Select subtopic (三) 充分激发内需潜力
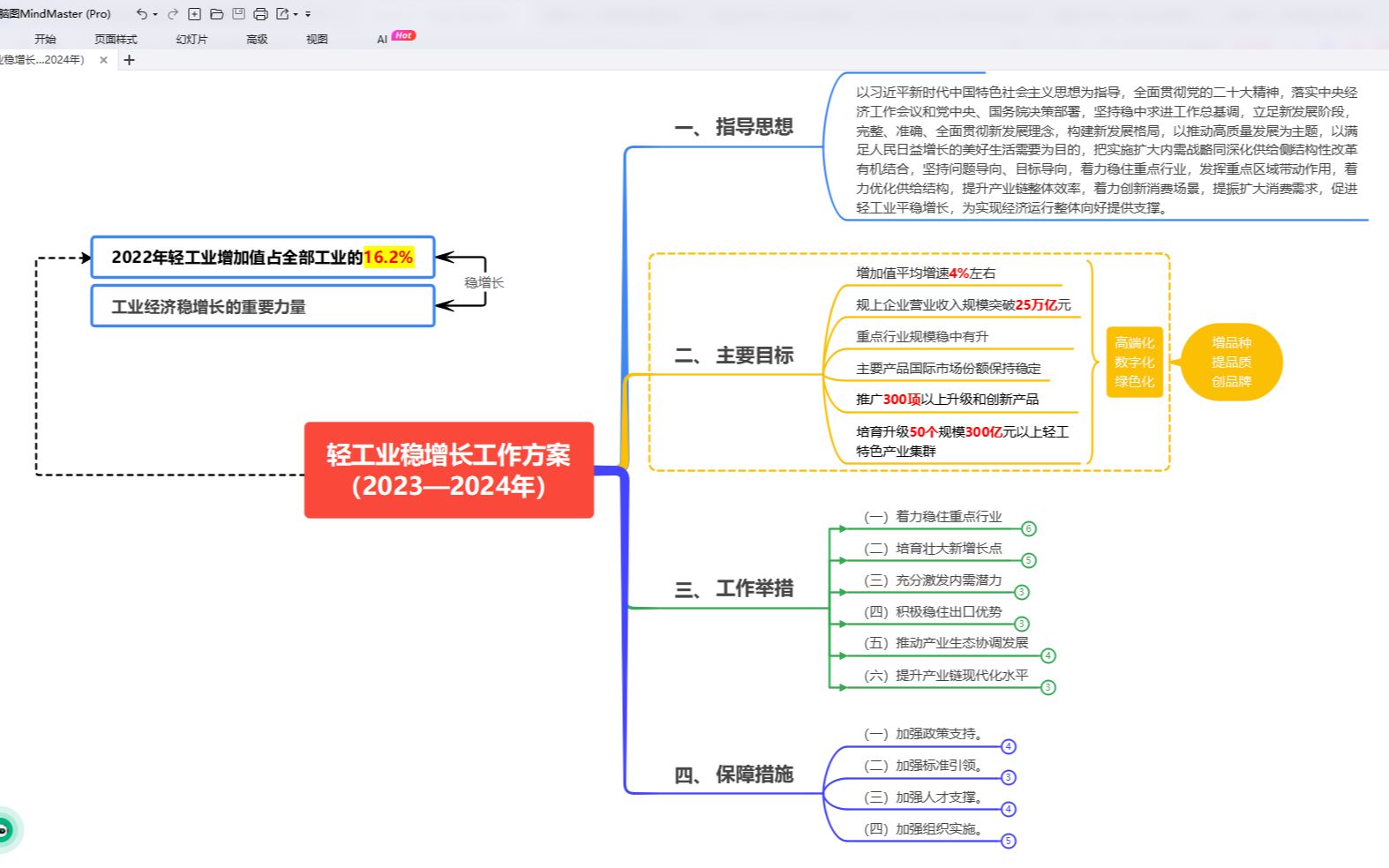 coord(933,580)
